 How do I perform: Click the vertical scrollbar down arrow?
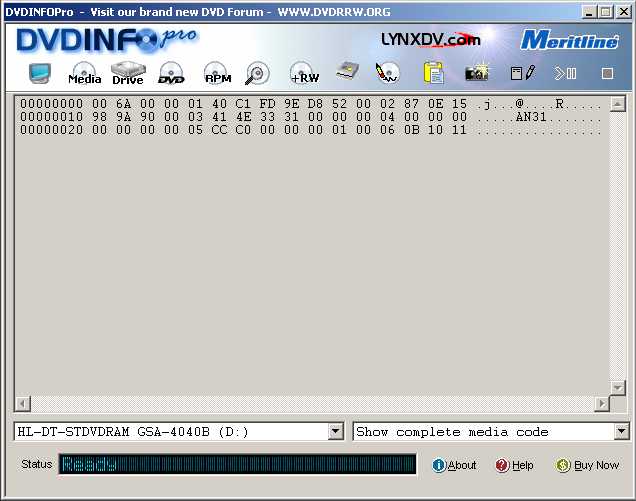(x=617, y=388)
